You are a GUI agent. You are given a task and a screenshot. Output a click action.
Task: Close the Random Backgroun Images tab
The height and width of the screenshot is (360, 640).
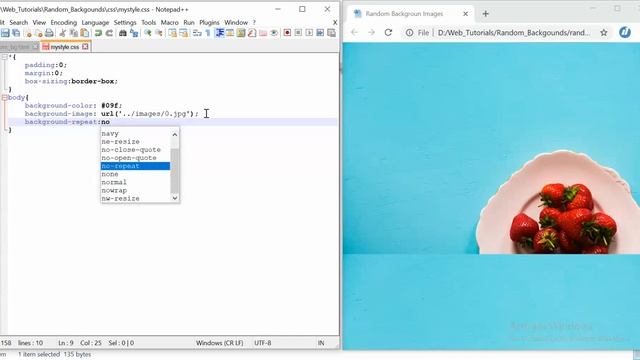465,14
